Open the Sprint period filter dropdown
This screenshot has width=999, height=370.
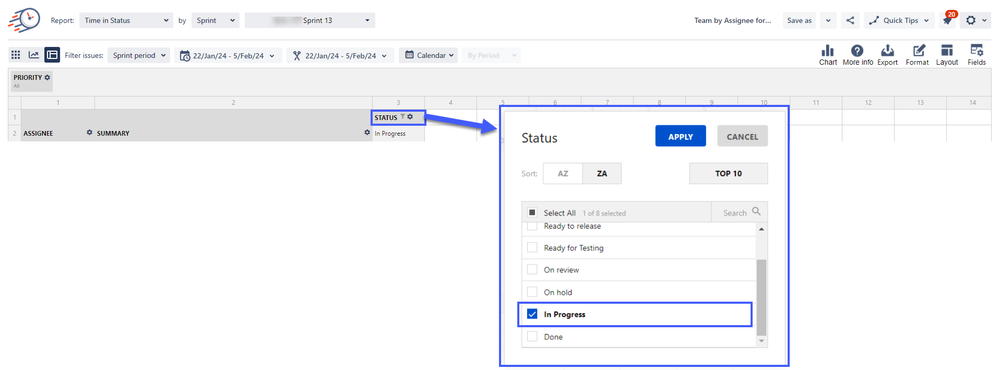tap(139, 55)
